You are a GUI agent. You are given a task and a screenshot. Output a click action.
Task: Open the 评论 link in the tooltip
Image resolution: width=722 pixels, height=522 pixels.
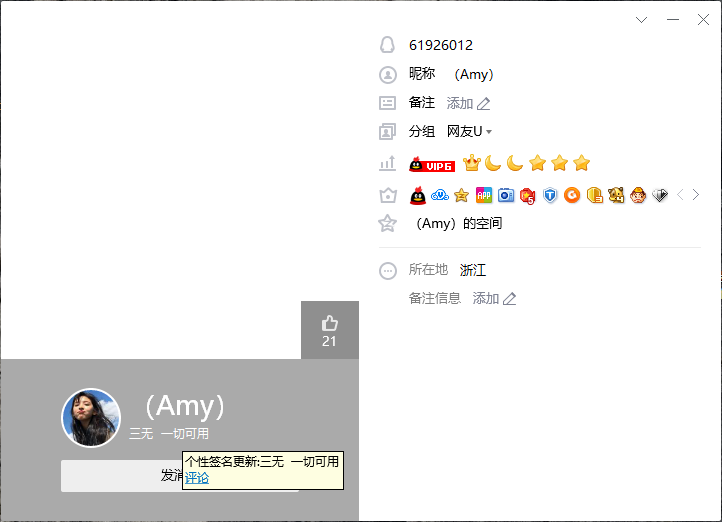point(197,478)
